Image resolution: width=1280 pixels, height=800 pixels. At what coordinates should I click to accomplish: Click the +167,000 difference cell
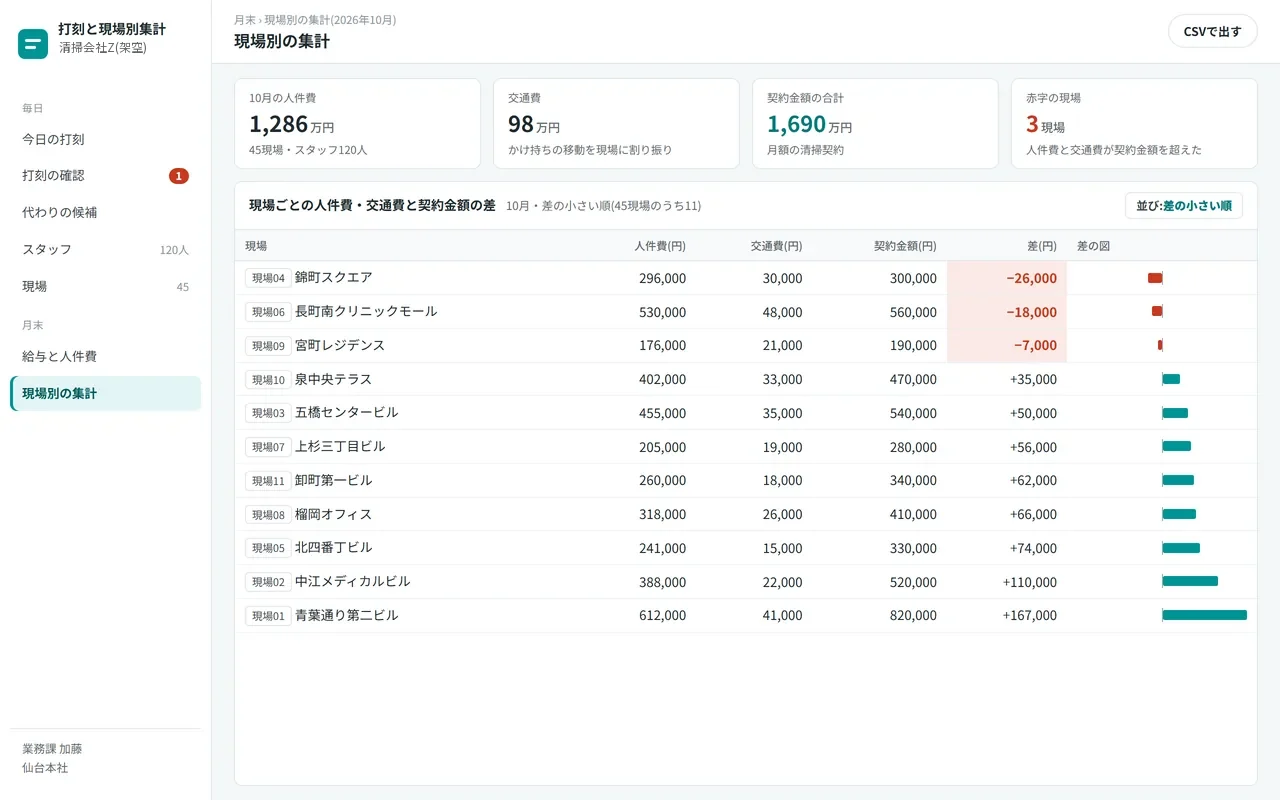pos(1007,616)
